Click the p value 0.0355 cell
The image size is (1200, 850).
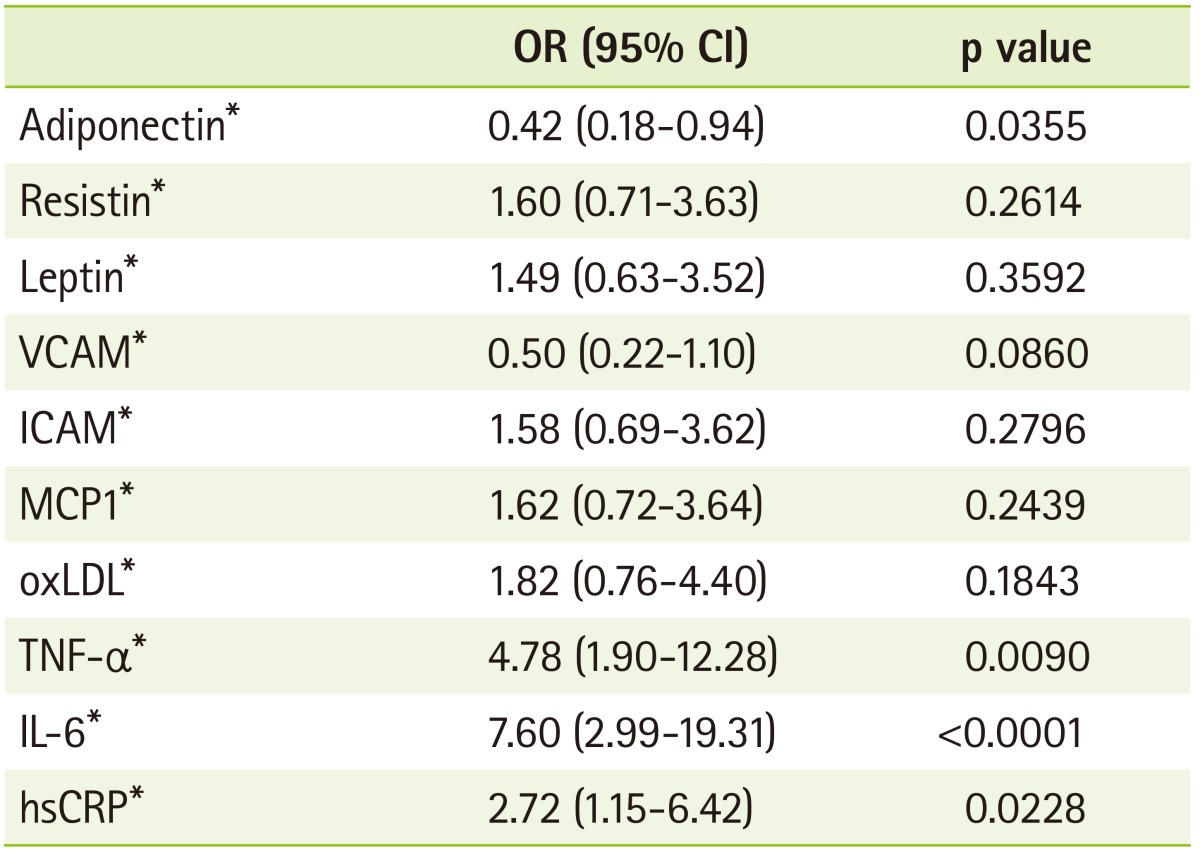point(1023,127)
